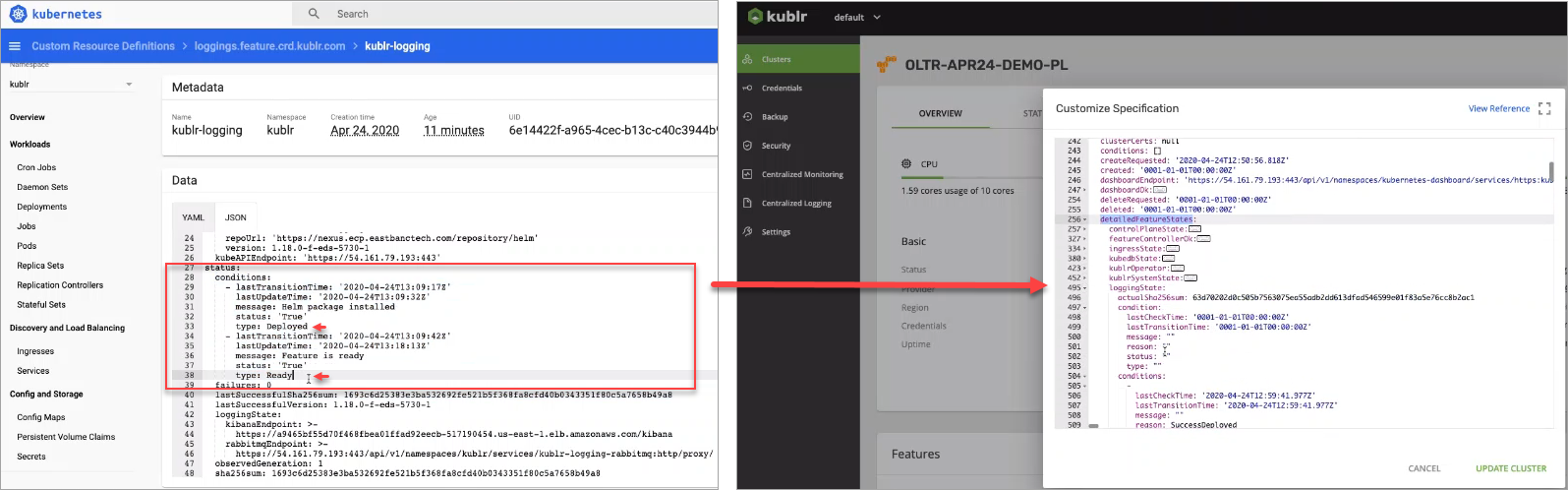Open Deployments in Kubernetes sidebar

click(41, 207)
